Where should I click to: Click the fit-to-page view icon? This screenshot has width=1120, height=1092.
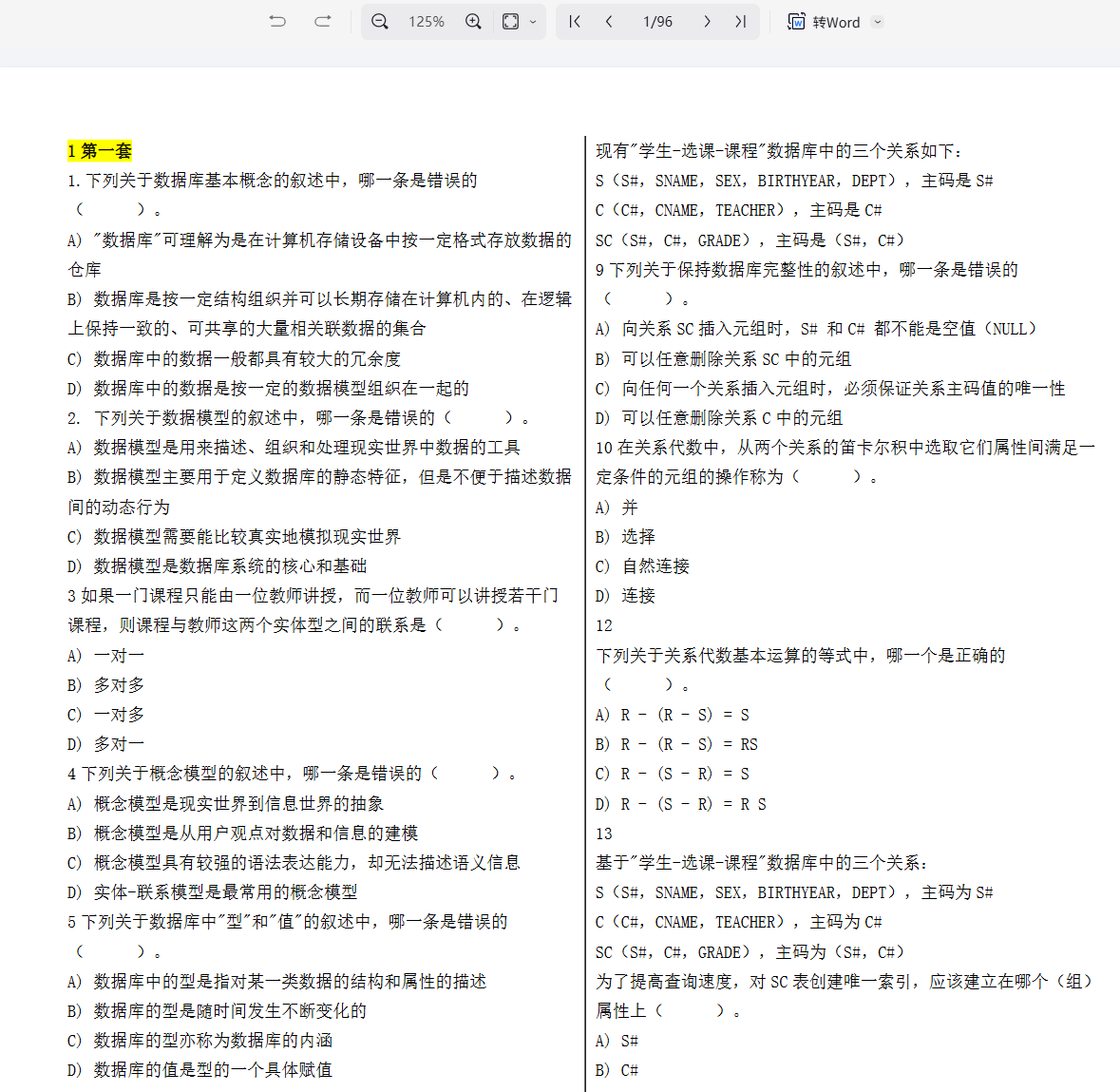click(x=511, y=22)
